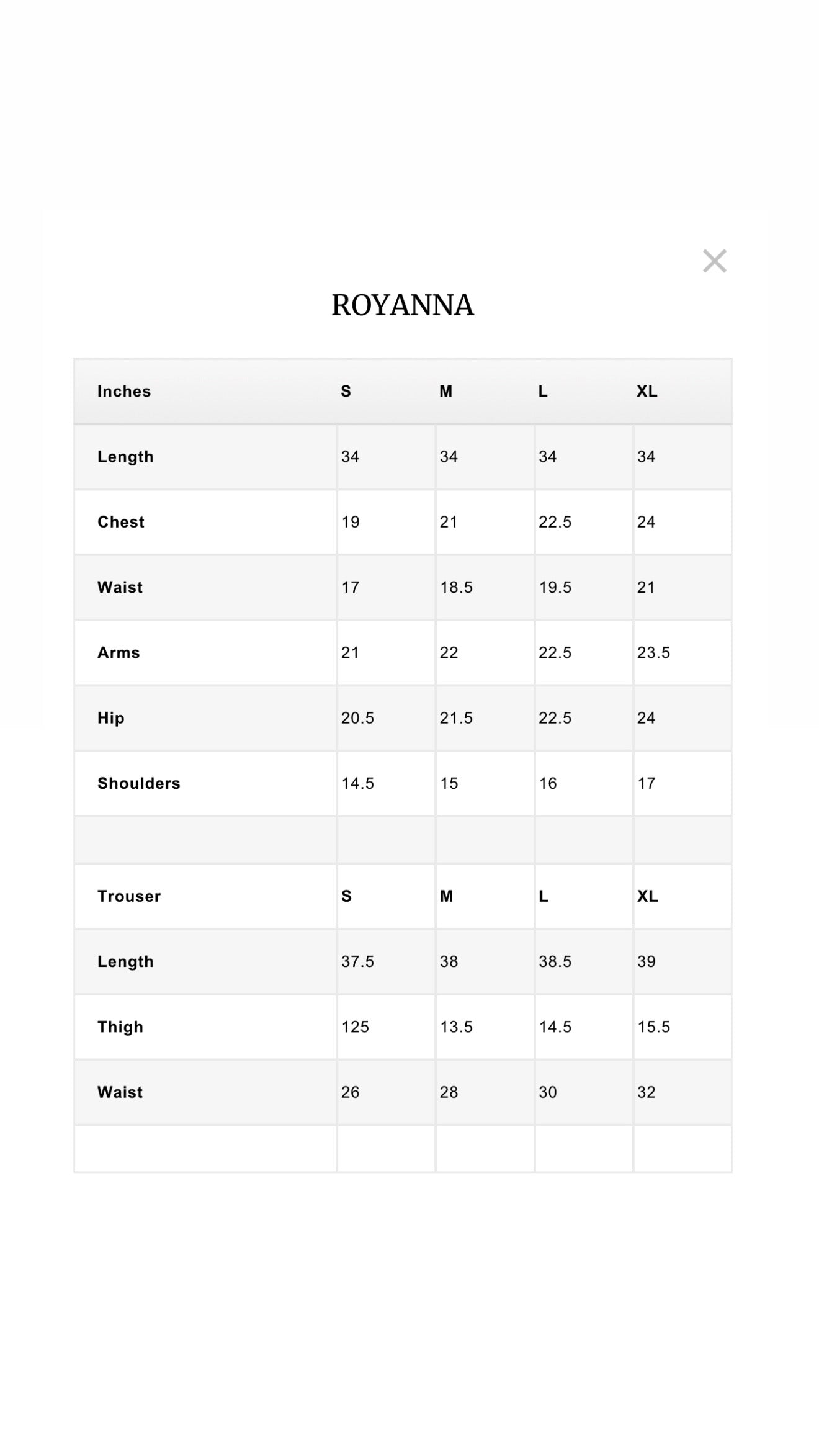Image resolution: width=819 pixels, height=1456 pixels.
Task: Click the Thigh XL value 15.5
Action: [x=653, y=1027]
